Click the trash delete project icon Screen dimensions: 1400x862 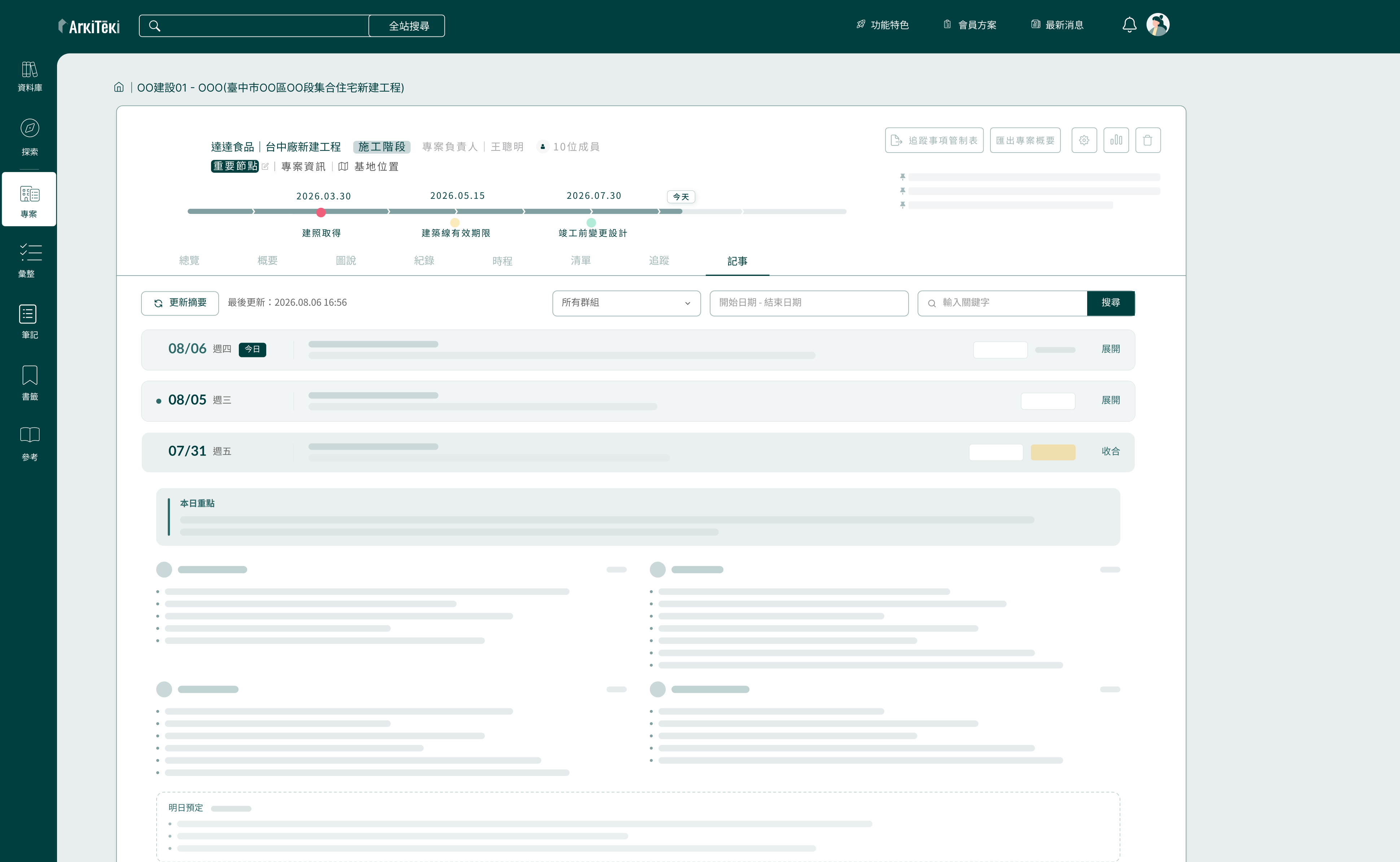click(x=1148, y=140)
